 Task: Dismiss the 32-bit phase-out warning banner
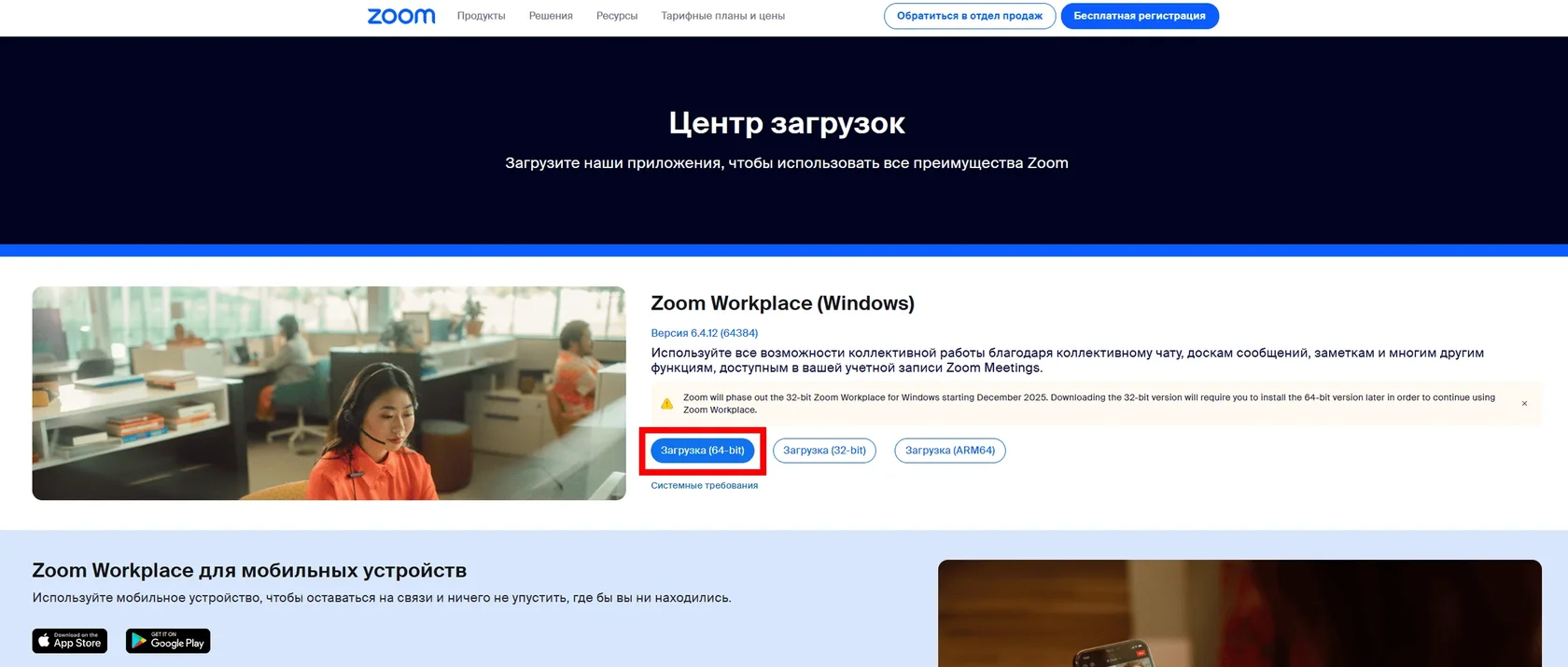click(x=1524, y=404)
